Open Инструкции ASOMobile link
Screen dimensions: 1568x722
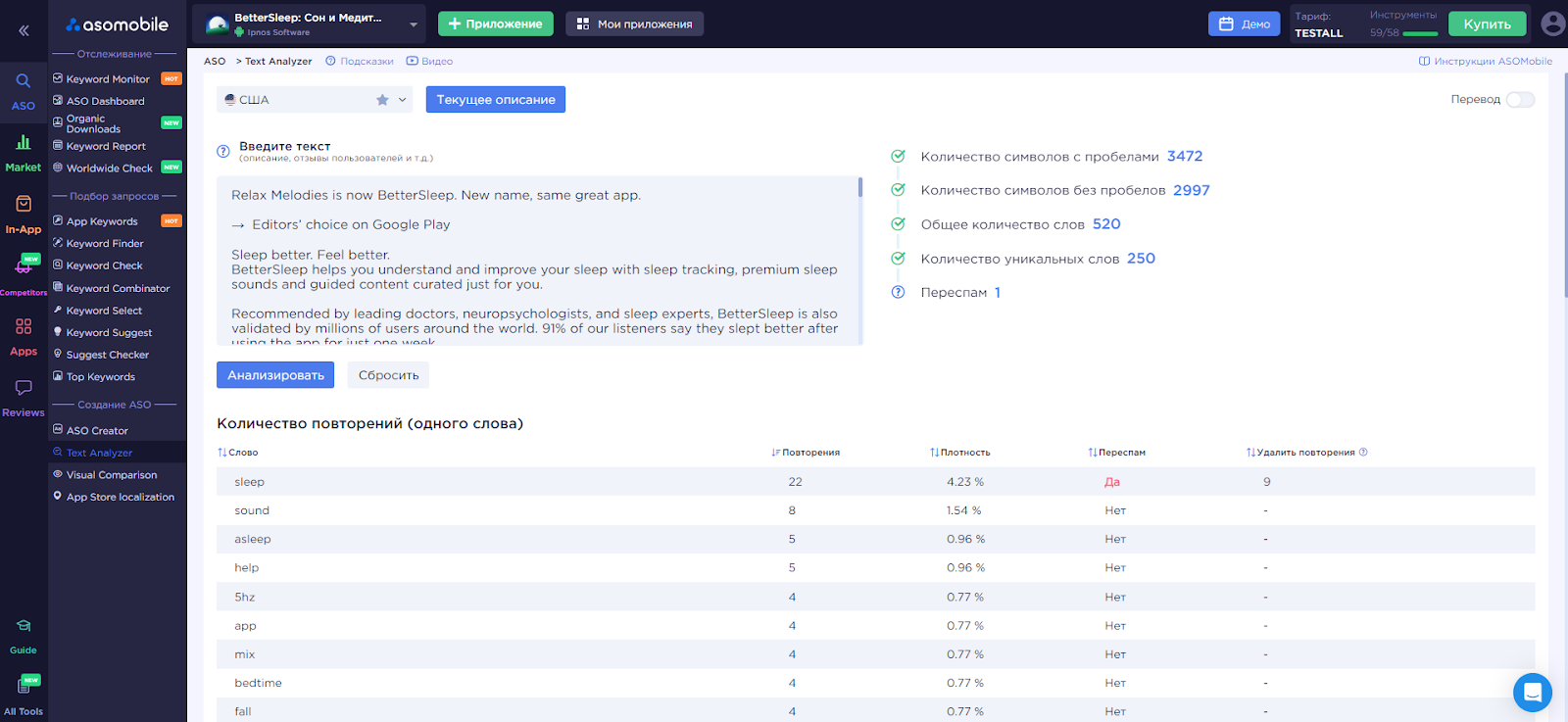pyautogui.click(x=1486, y=62)
